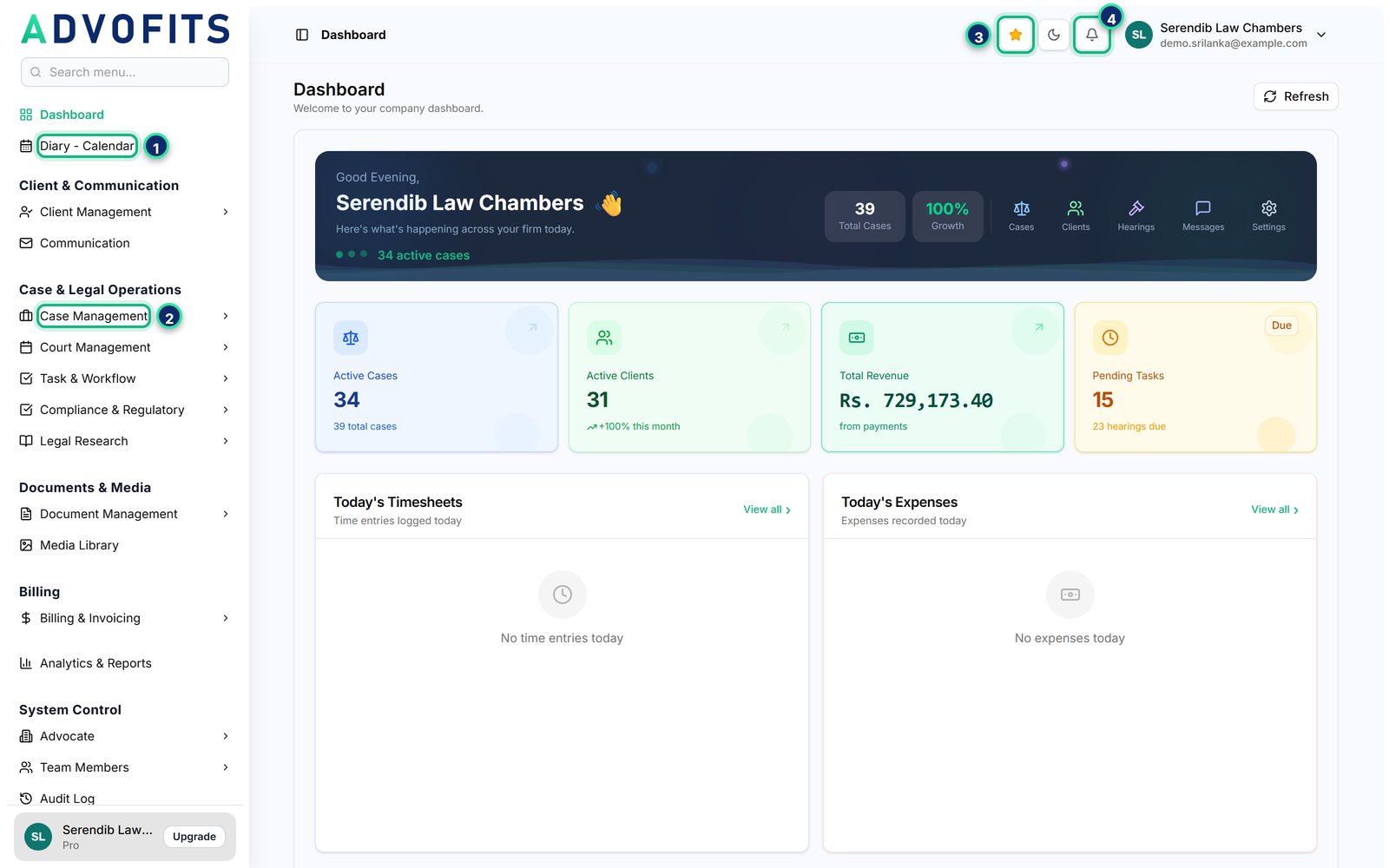
Task: Click the Search menu input field
Action: coord(125,72)
